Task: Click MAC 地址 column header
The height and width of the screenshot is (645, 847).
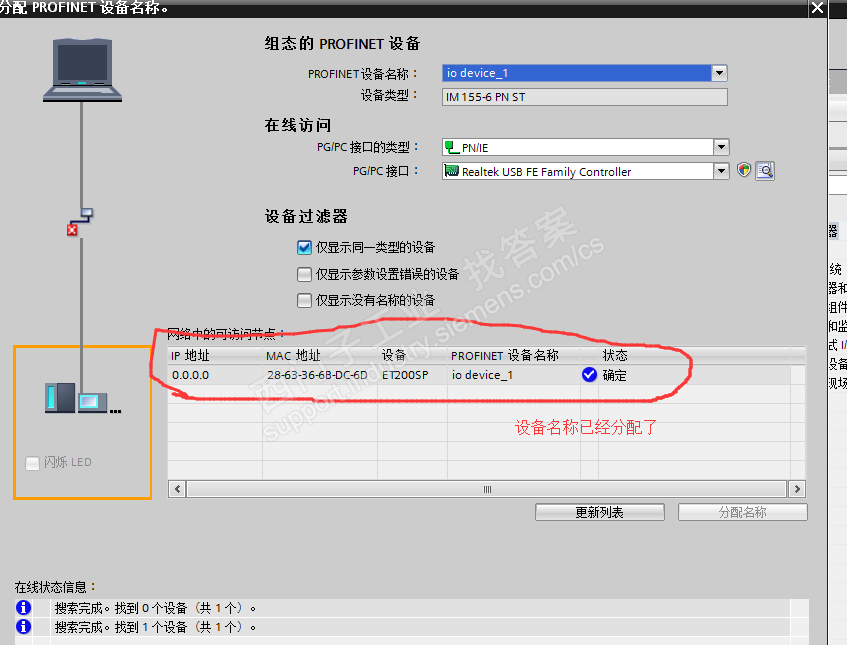Action: 320,355
